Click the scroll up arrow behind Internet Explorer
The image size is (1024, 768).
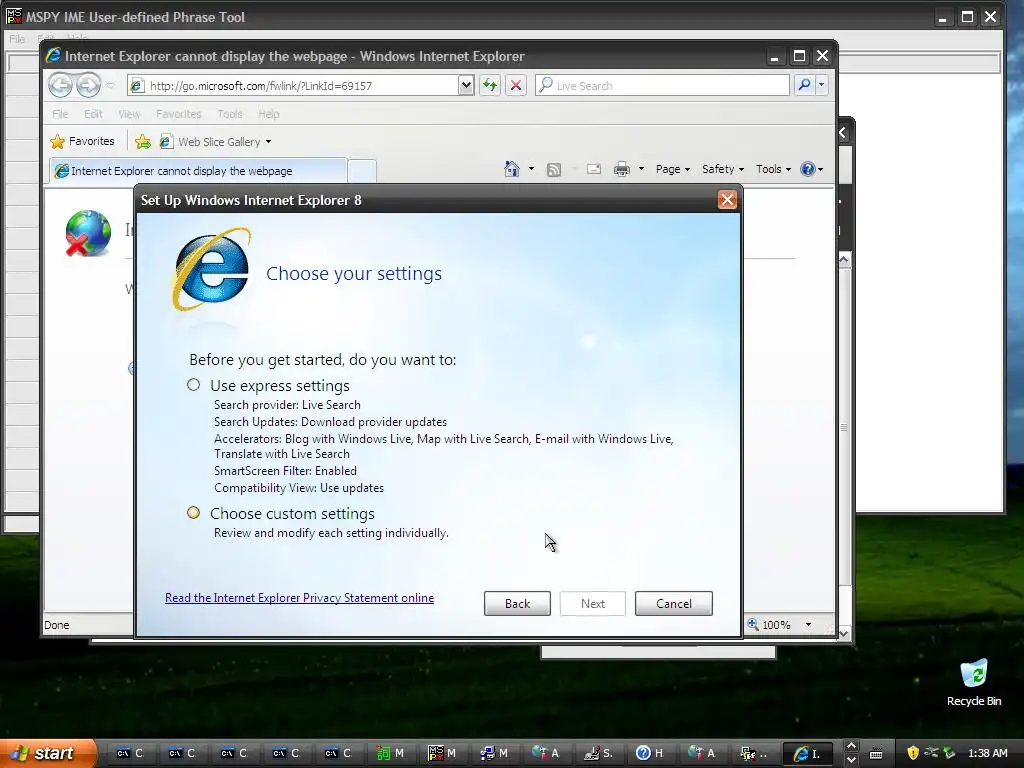point(844,260)
